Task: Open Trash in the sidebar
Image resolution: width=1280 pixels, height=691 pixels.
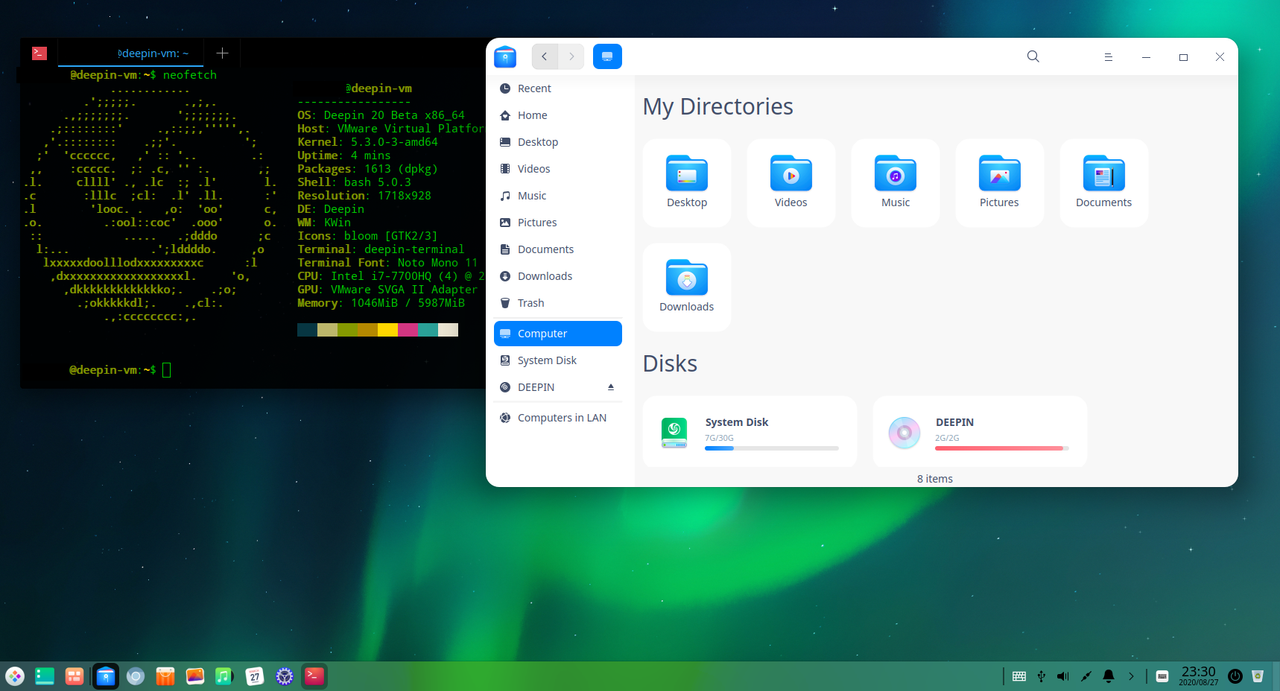Action: [x=558, y=303]
